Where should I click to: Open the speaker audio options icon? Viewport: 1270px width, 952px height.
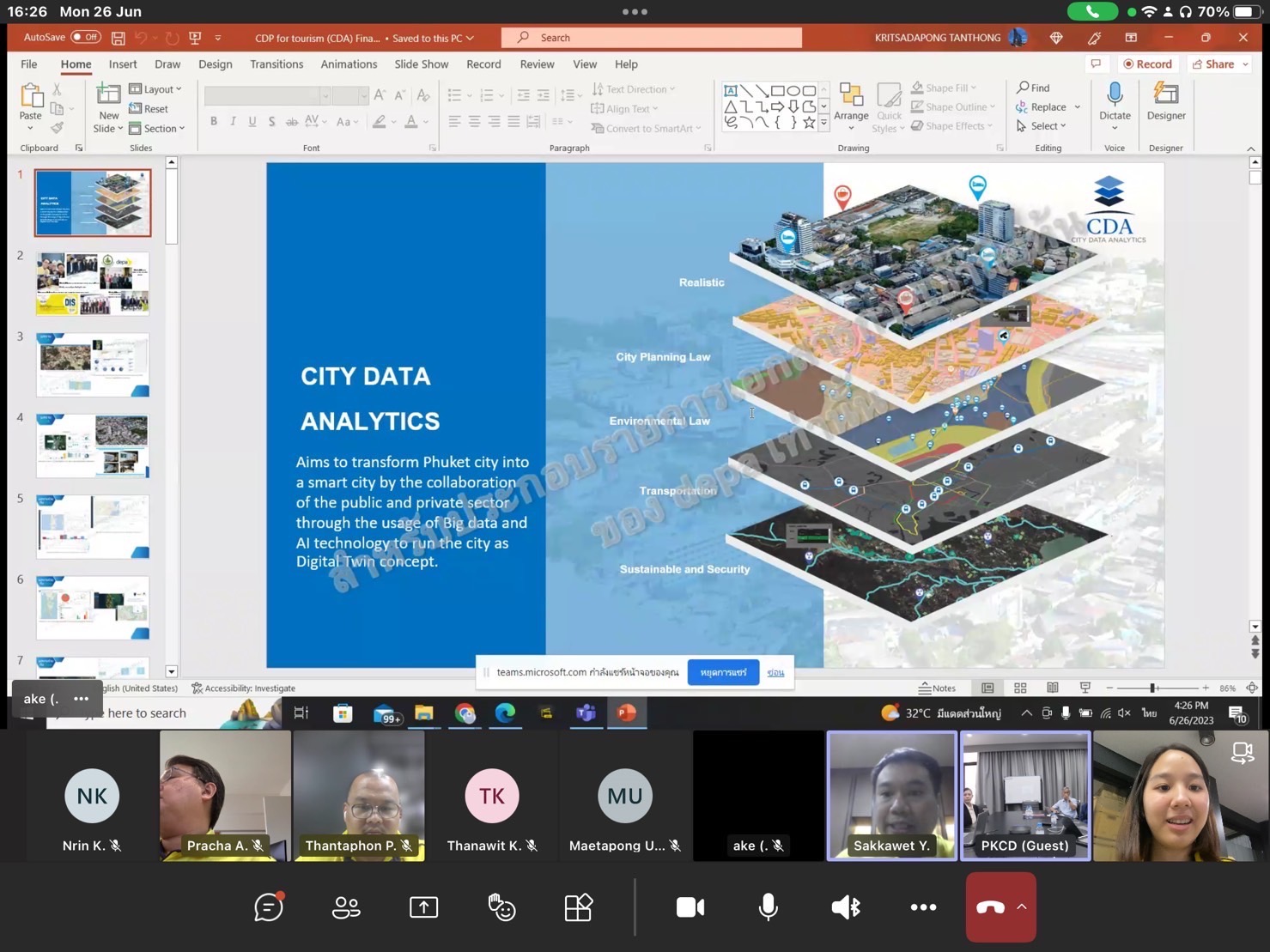(x=846, y=907)
